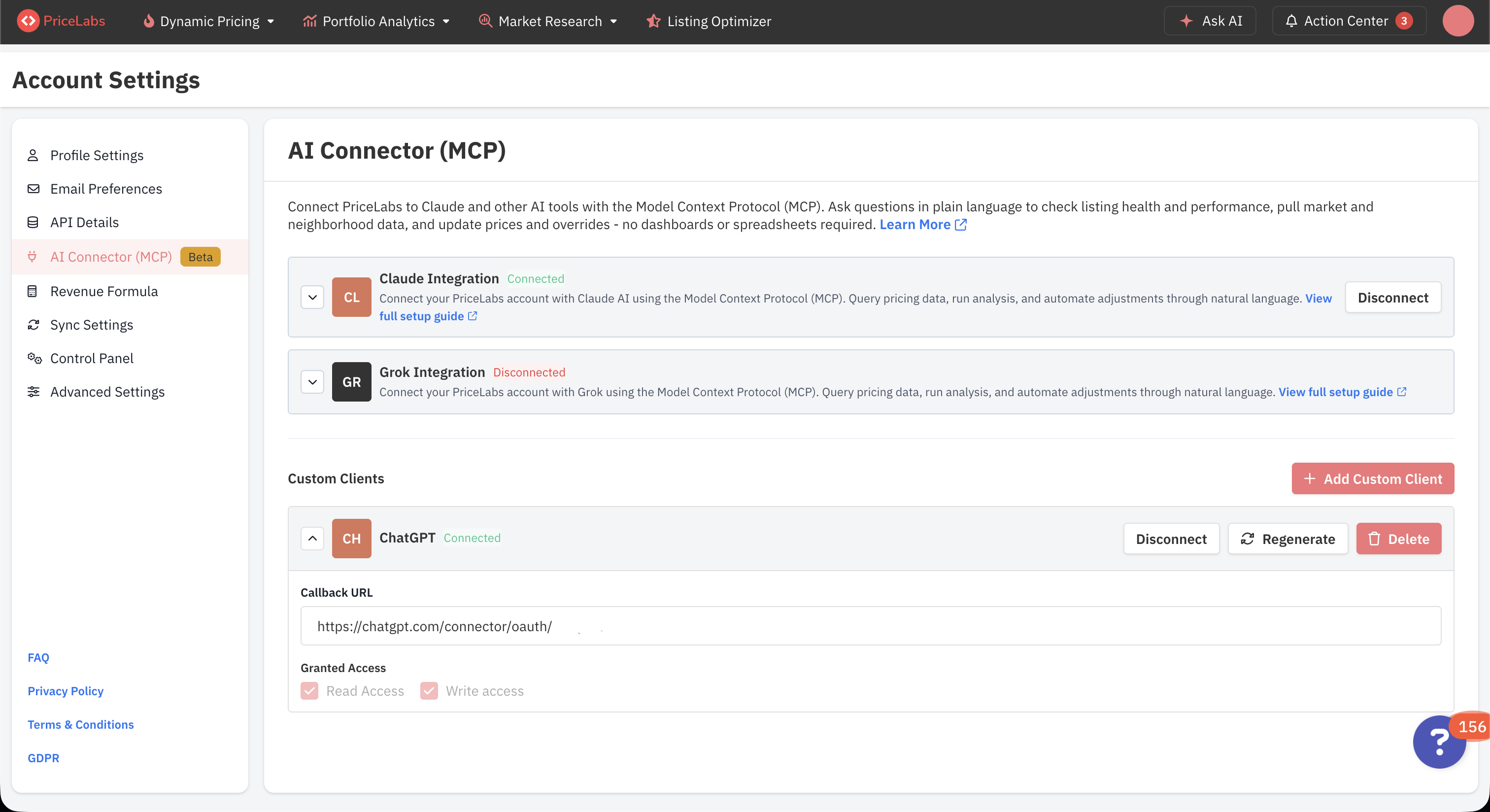The width and height of the screenshot is (1490, 812).
Task: Toggle the Write access checkbox
Action: 429,691
